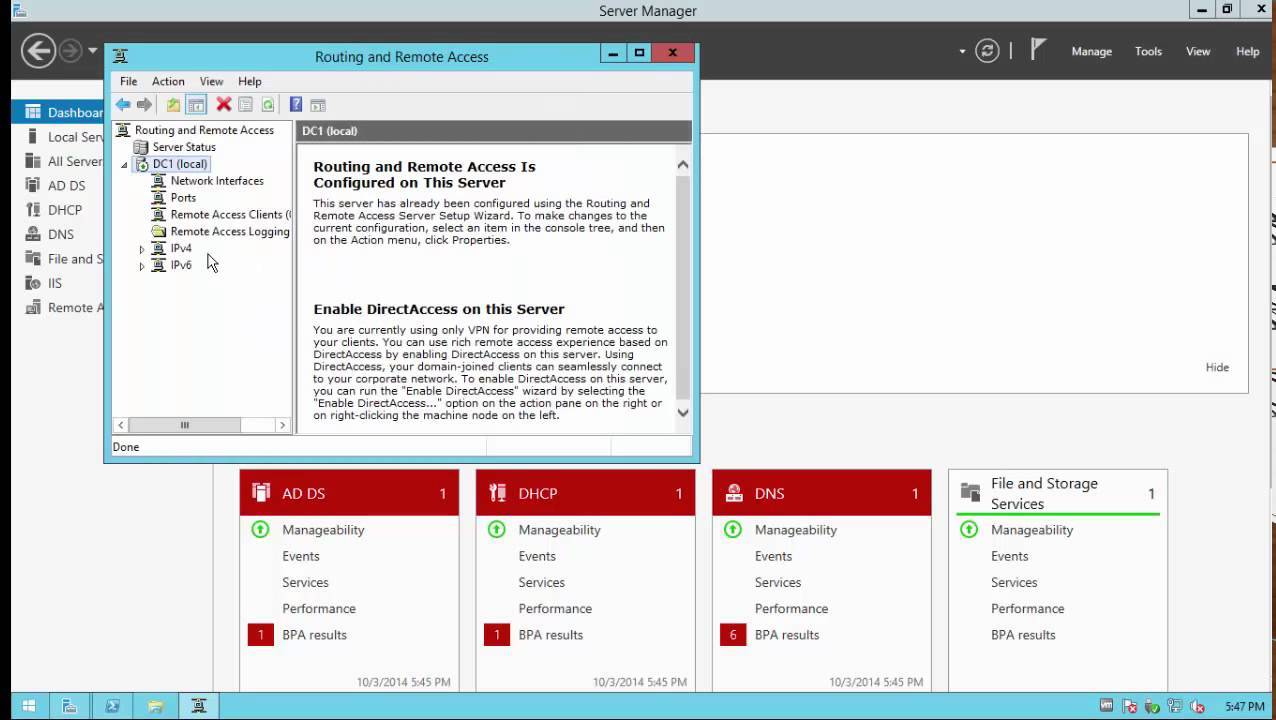1276x720 pixels.
Task: Open Server Manager's View menu
Action: (1198, 51)
